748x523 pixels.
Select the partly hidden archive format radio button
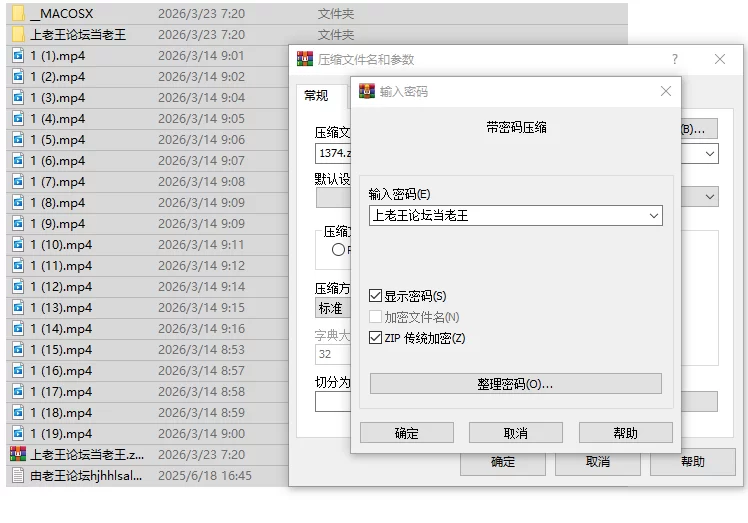(338, 250)
